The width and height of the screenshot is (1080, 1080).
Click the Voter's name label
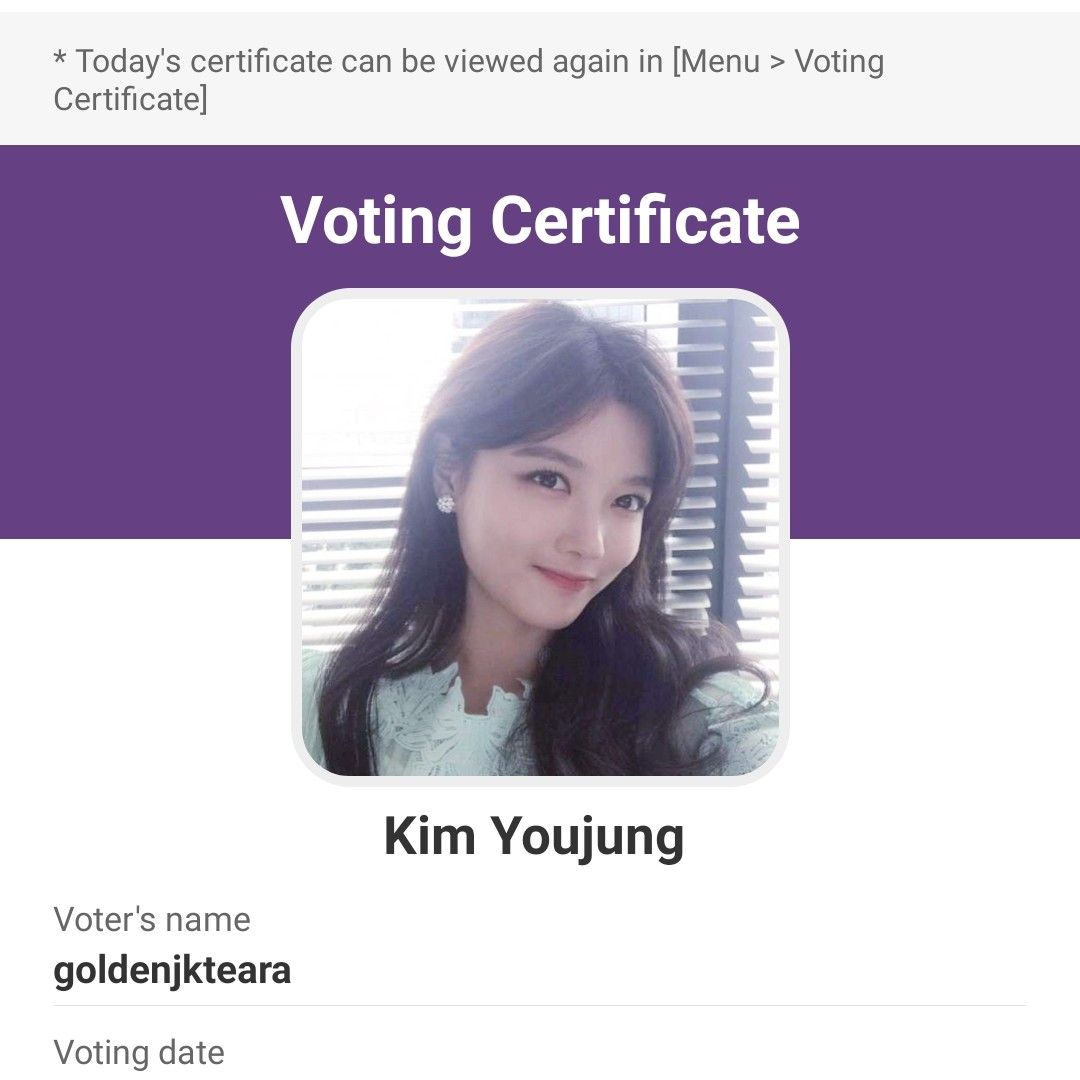click(x=152, y=919)
